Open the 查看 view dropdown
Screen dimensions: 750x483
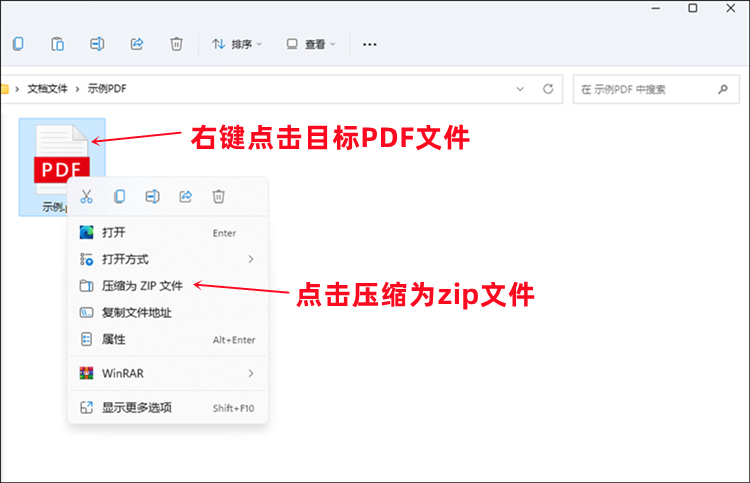tap(311, 44)
